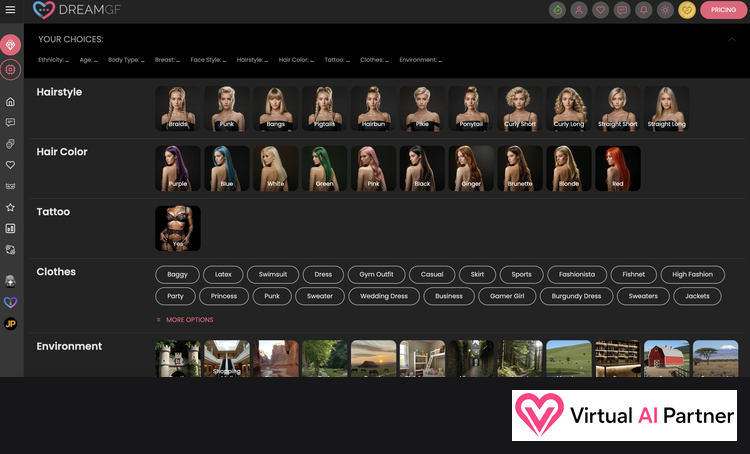Open the sidebar chat bubble icon

[x=11, y=122]
